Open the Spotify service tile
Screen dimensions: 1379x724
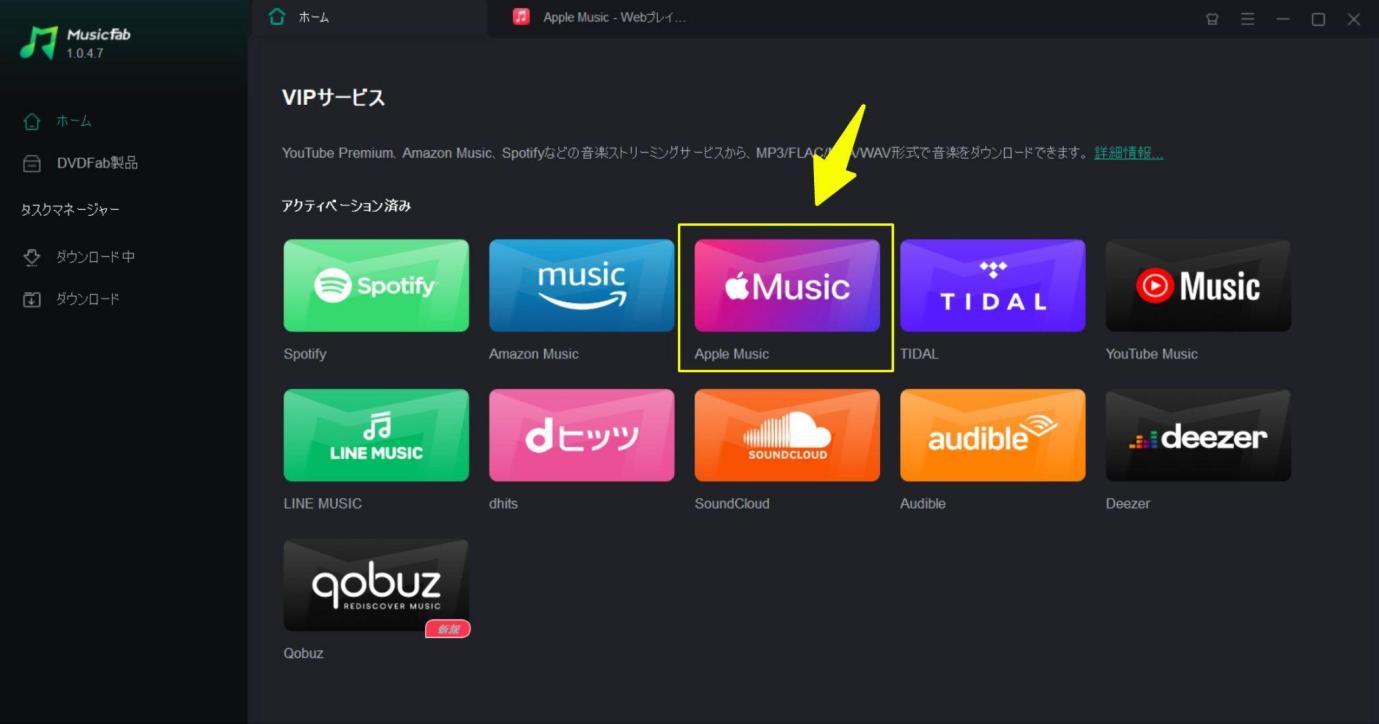(x=376, y=286)
